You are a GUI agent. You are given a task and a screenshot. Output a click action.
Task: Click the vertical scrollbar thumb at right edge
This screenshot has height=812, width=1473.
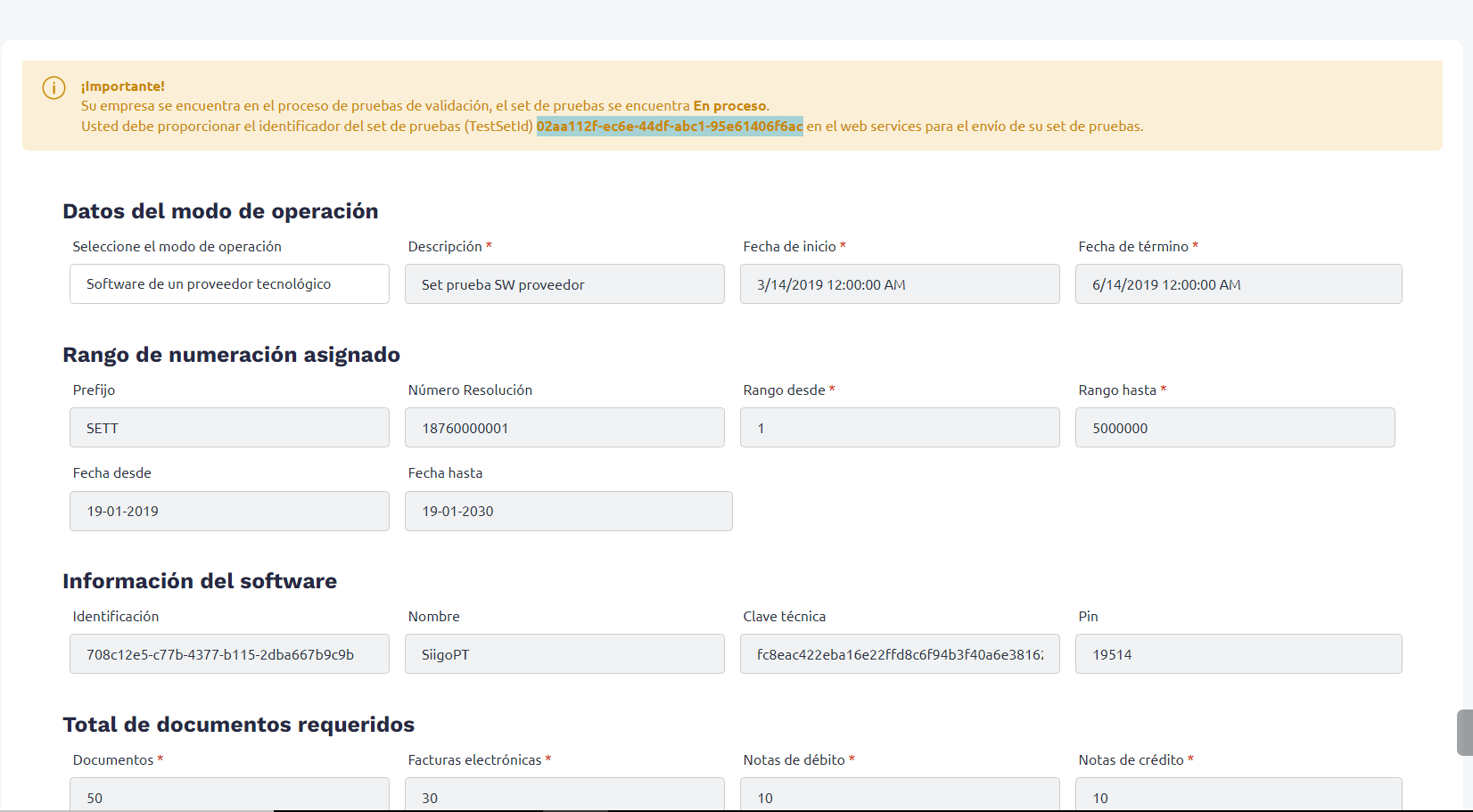(x=1465, y=733)
